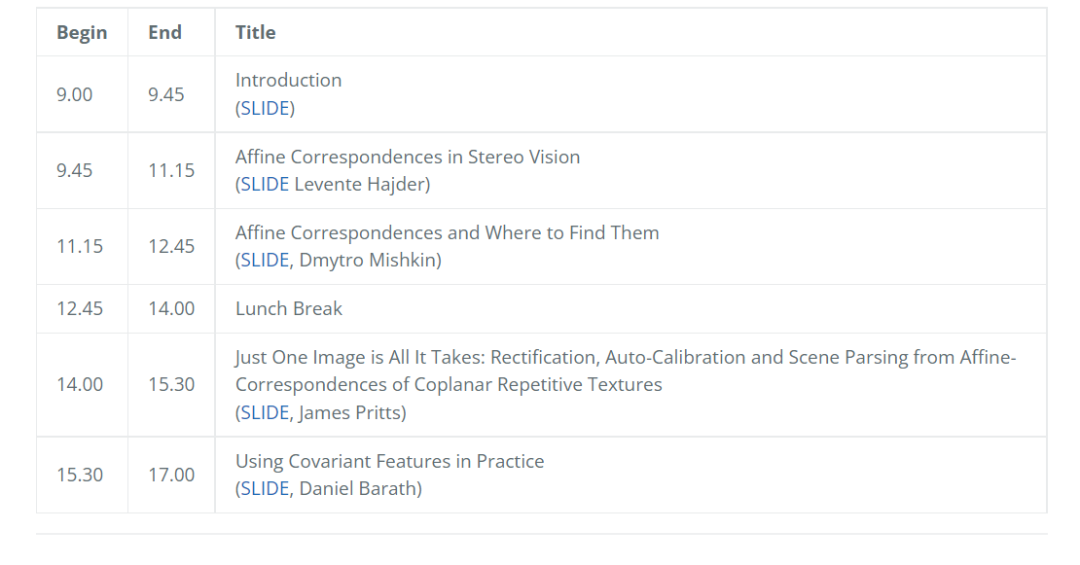This screenshot has width=1080, height=565.
Task: Click the Lunch Break row
Action: 541,309
